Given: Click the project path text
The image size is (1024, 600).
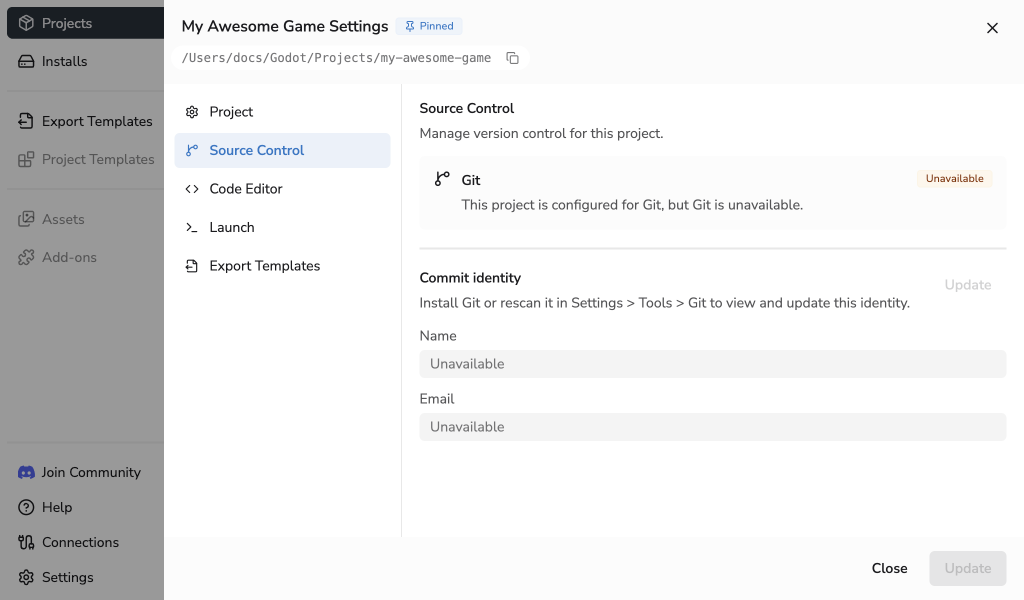Looking at the screenshot, I should [336, 58].
